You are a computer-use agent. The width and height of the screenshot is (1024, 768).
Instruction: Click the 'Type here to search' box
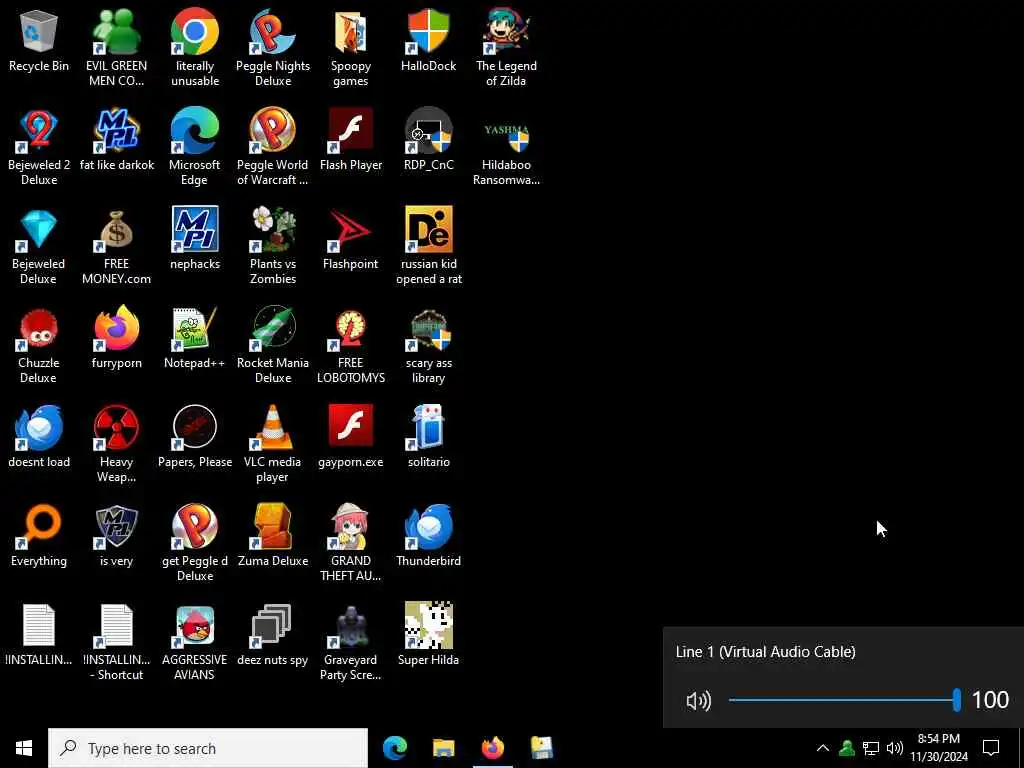208,748
